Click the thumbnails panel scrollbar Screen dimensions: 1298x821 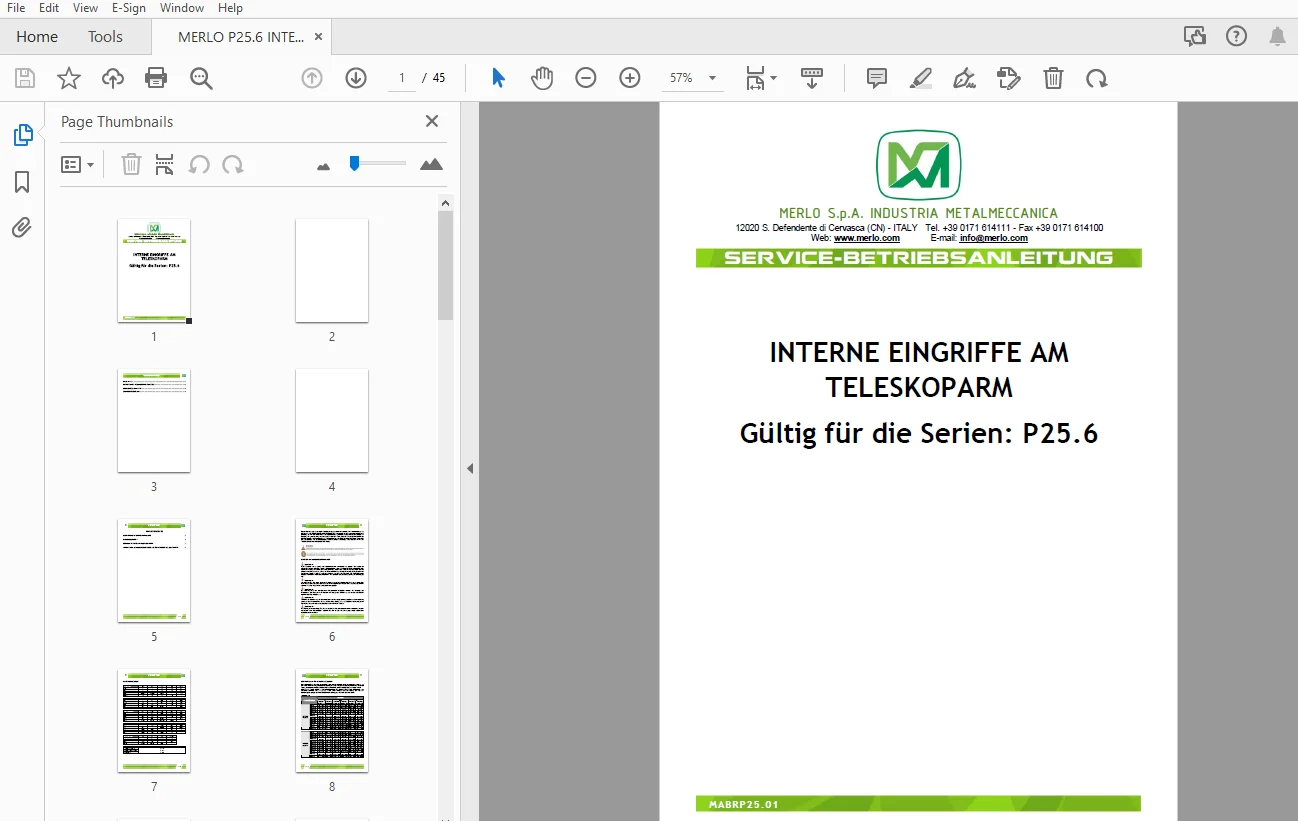[x=446, y=265]
